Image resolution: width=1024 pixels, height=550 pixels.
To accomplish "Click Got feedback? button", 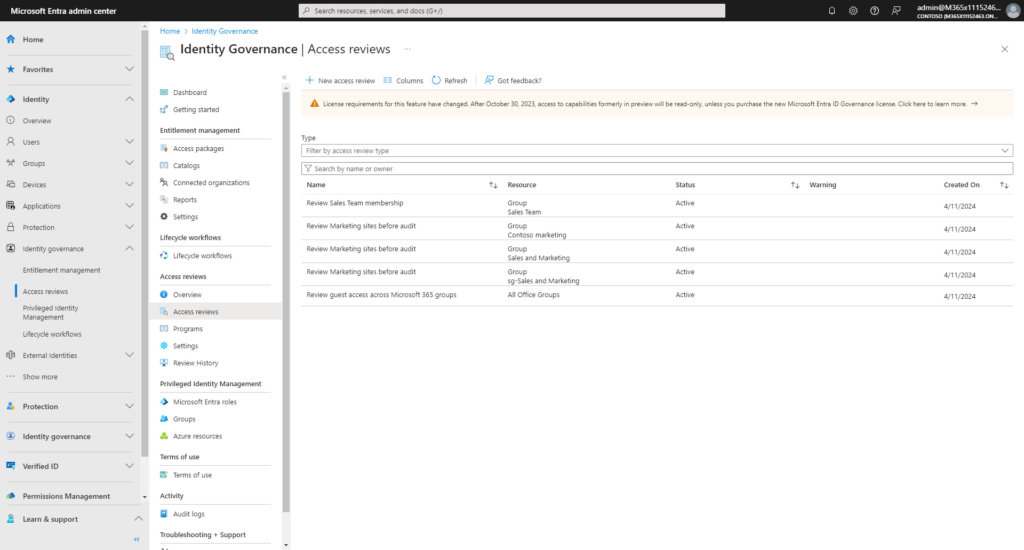I will tap(513, 80).
